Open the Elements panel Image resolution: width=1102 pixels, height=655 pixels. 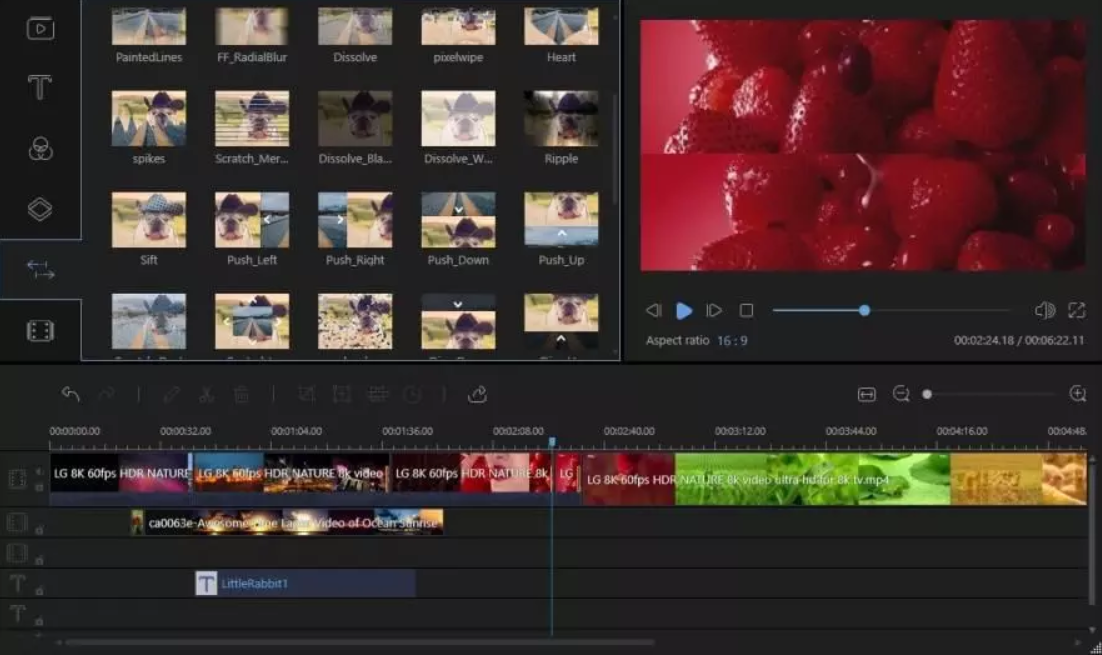point(40,330)
